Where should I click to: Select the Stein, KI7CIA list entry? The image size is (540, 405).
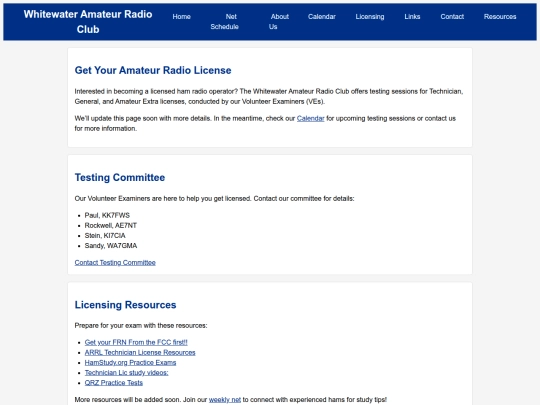(105, 236)
